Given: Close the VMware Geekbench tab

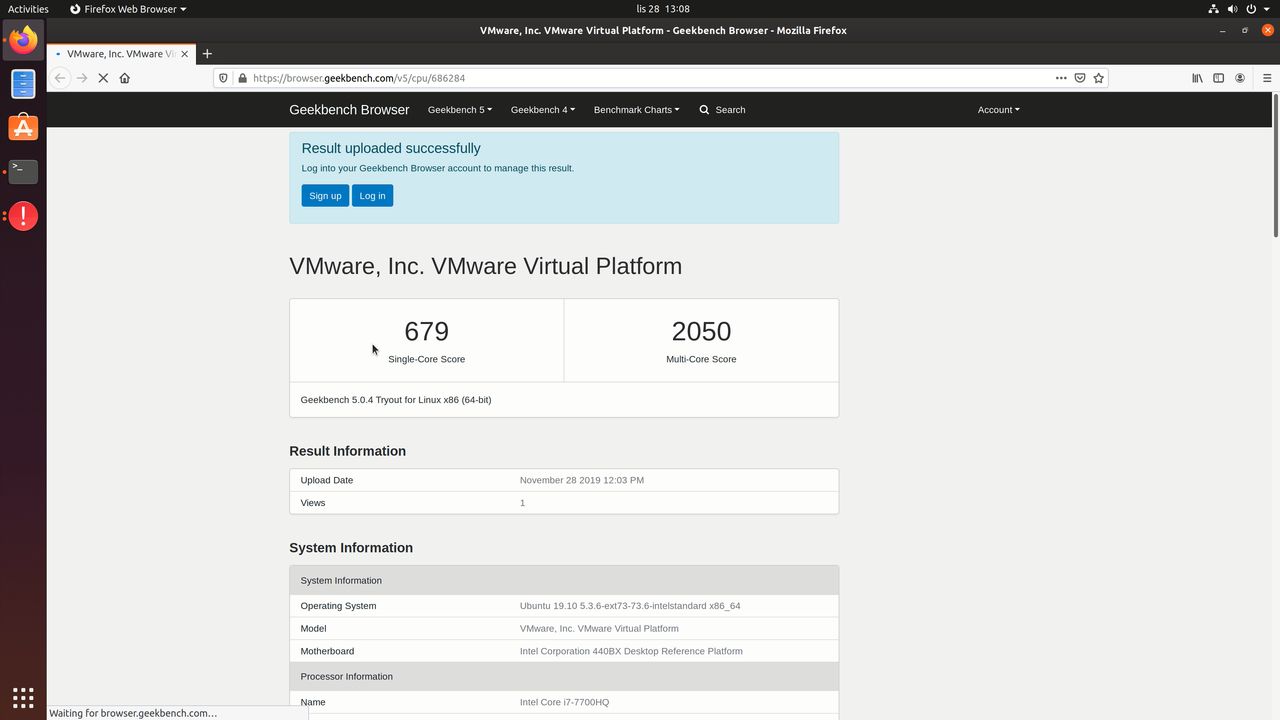Looking at the screenshot, I should pos(184,54).
